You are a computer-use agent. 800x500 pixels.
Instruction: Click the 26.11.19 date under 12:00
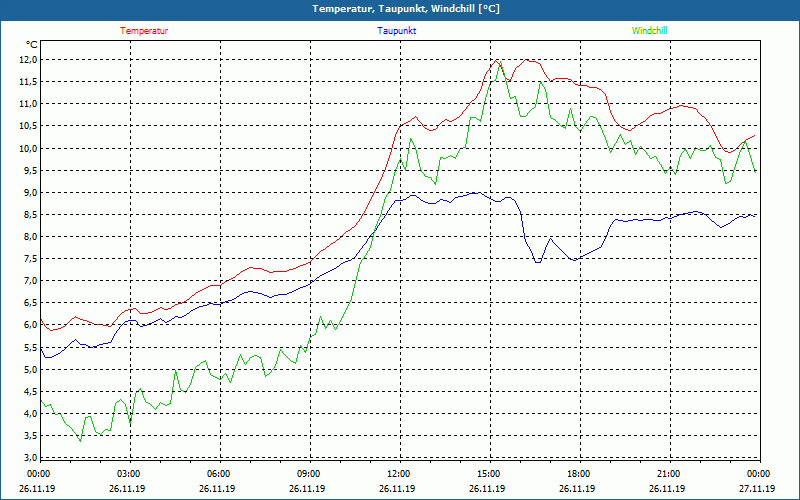click(x=397, y=489)
